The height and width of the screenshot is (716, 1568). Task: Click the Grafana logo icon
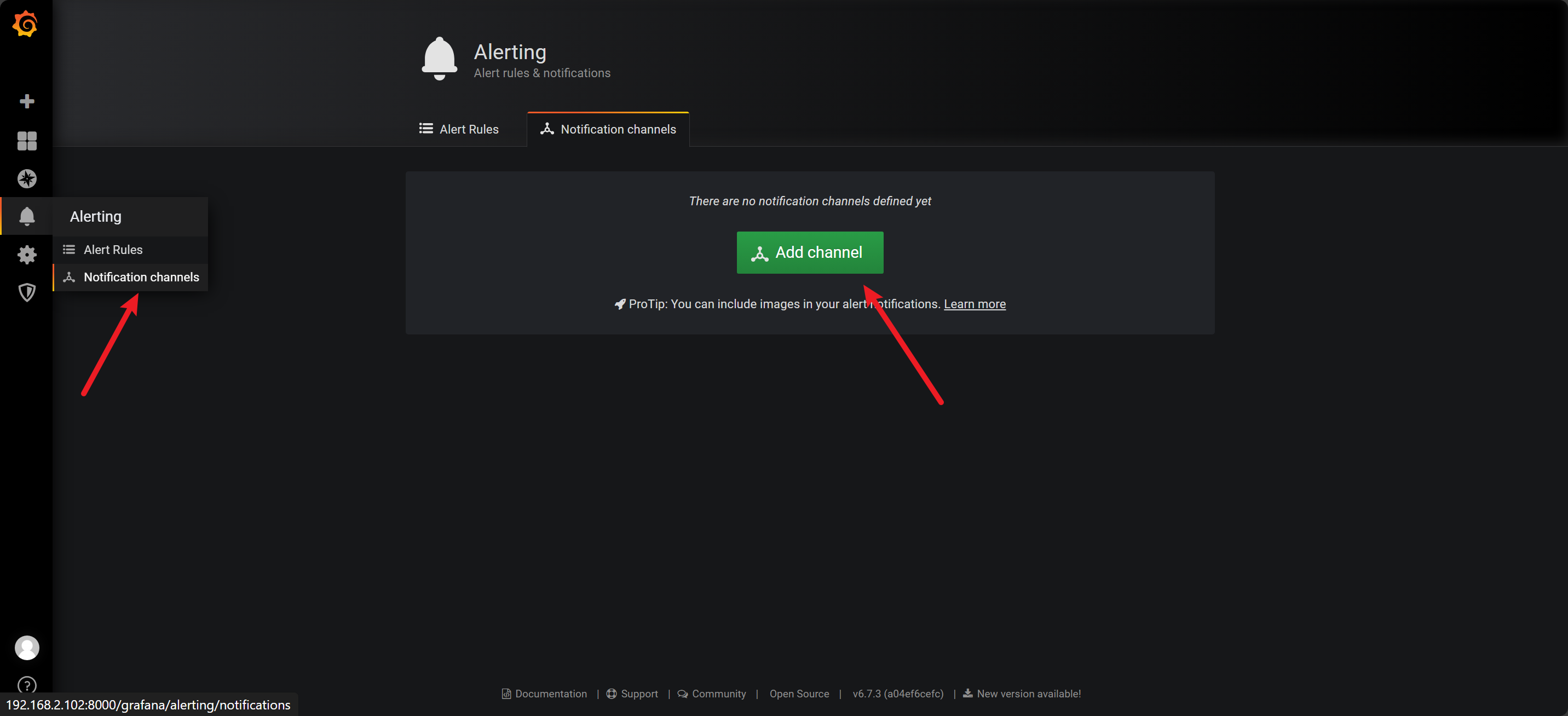26,24
